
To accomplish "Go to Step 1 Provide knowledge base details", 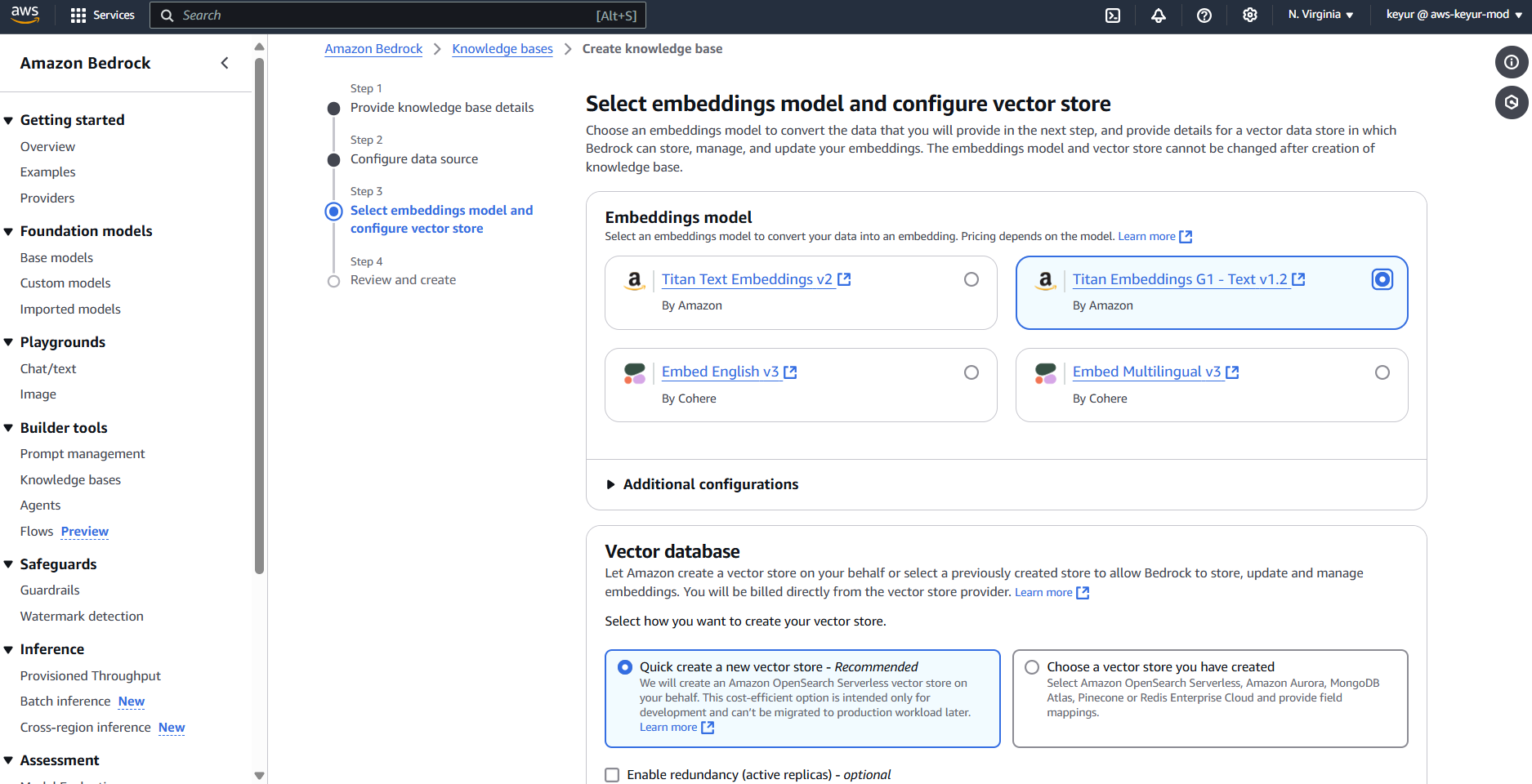I will tap(442, 108).
